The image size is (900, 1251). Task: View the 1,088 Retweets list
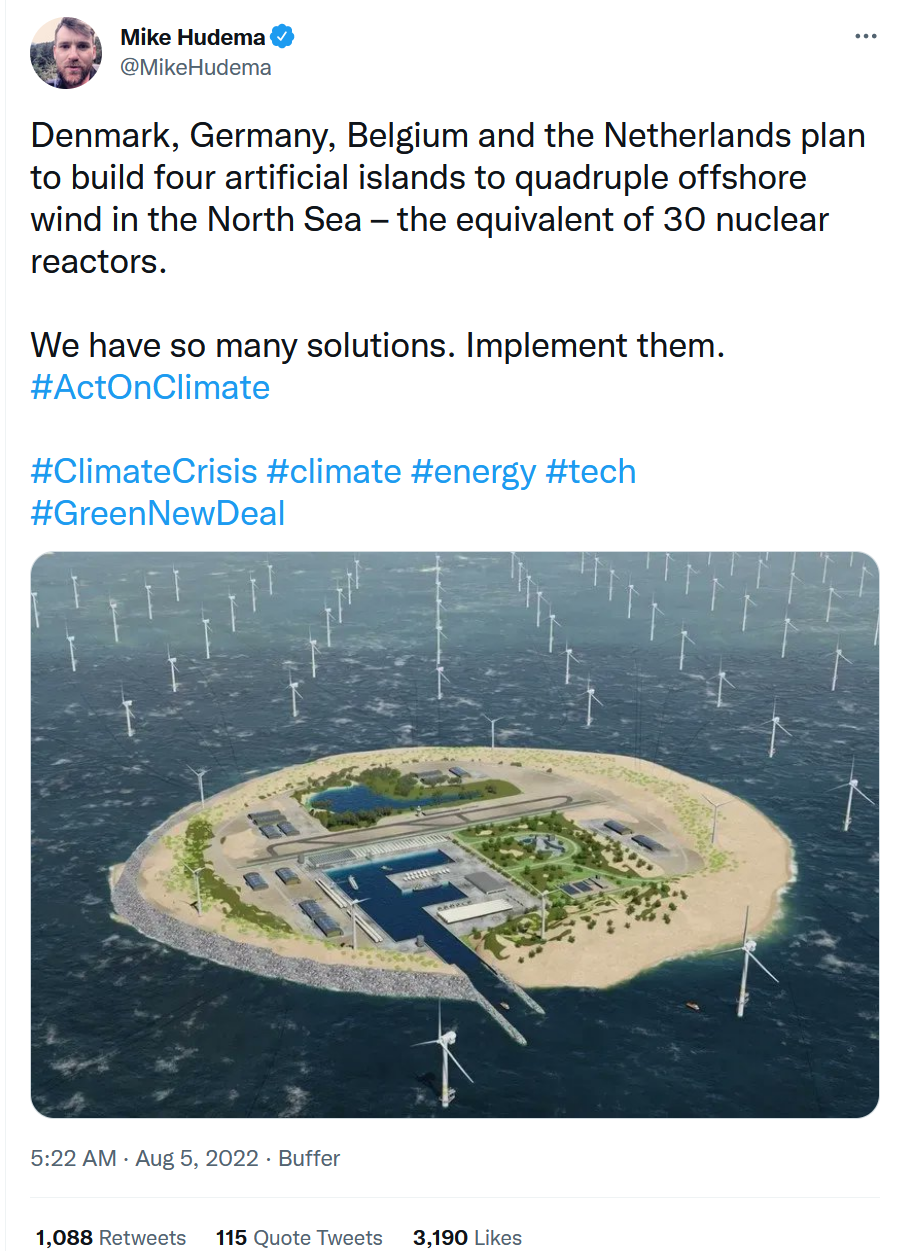pyautogui.click(x=110, y=1237)
